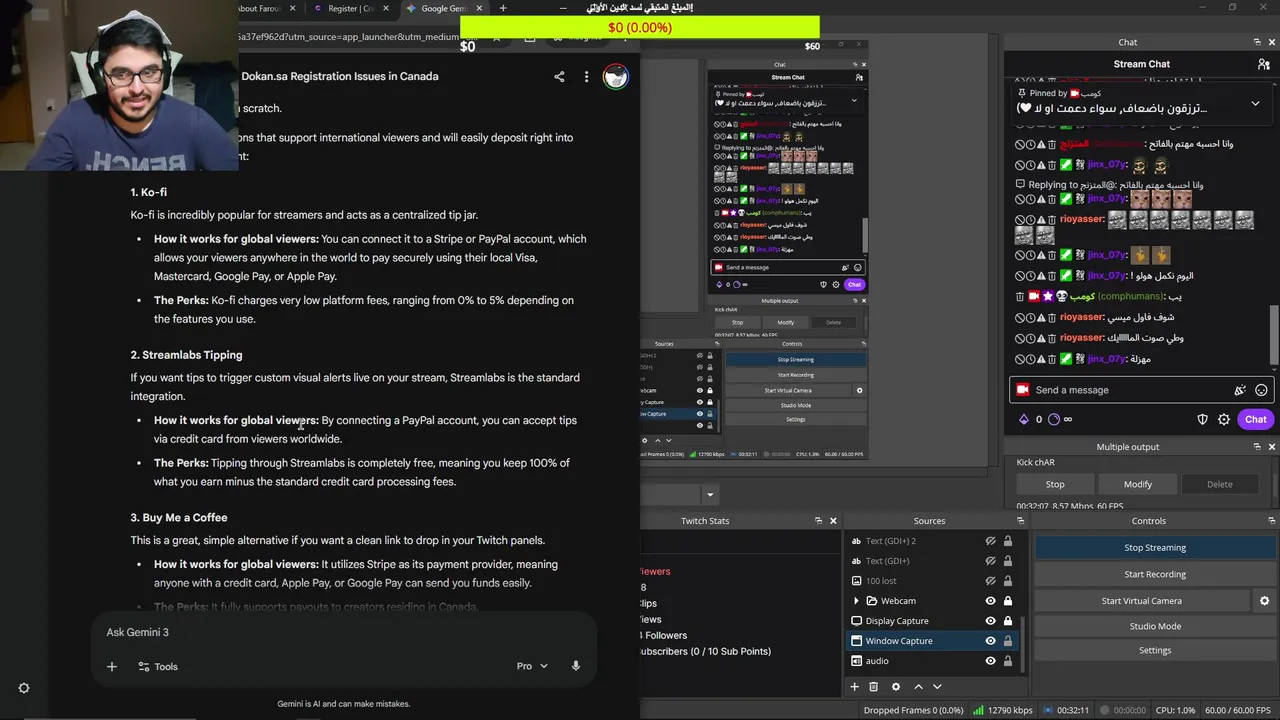Open OBS Settings from the Controls dock
The image size is (1280, 720).
point(1154,650)
